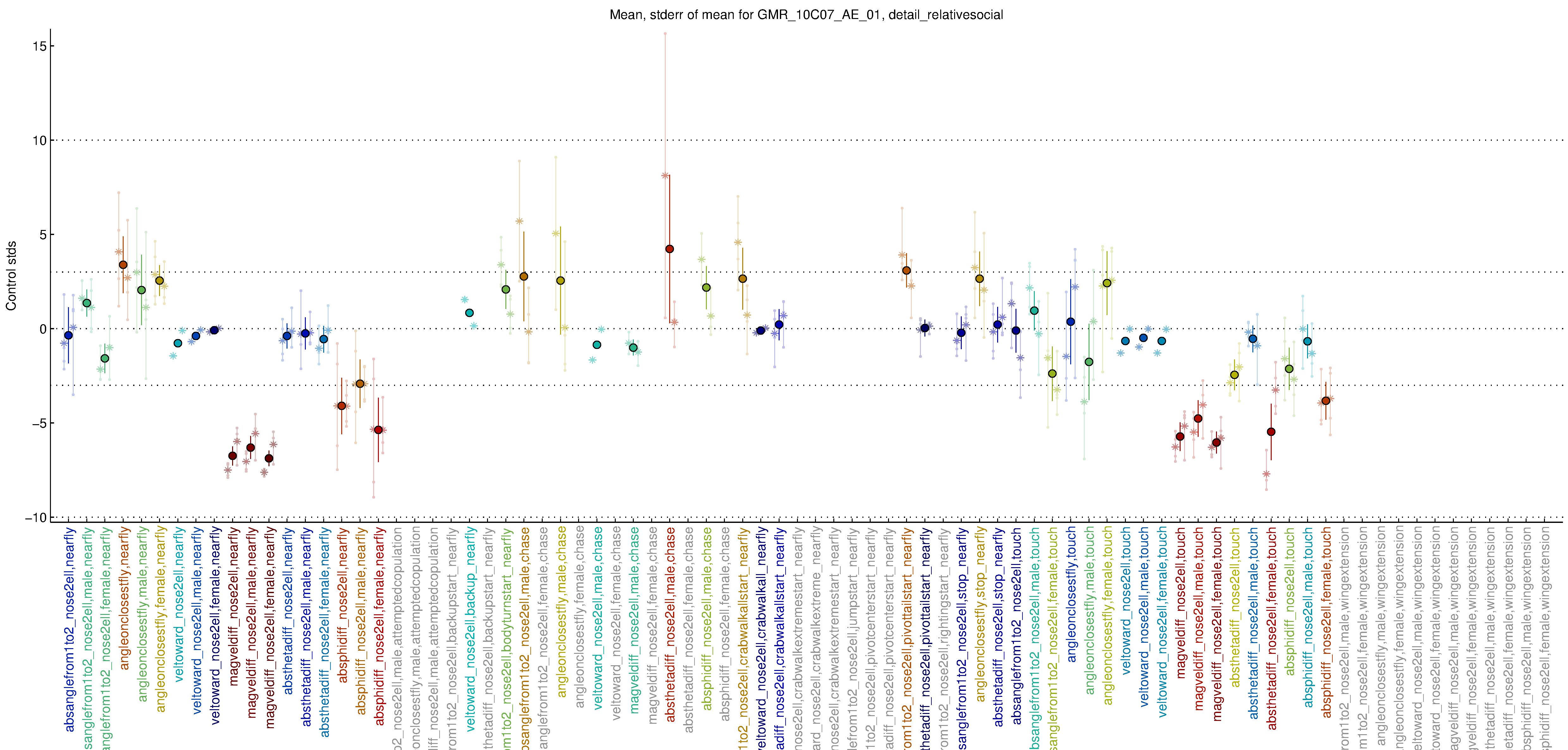This screenshot has height=750, width=1568.
Task: Select label absanglefrom1to2_nose2ell,nearfly
Action: 69,629
